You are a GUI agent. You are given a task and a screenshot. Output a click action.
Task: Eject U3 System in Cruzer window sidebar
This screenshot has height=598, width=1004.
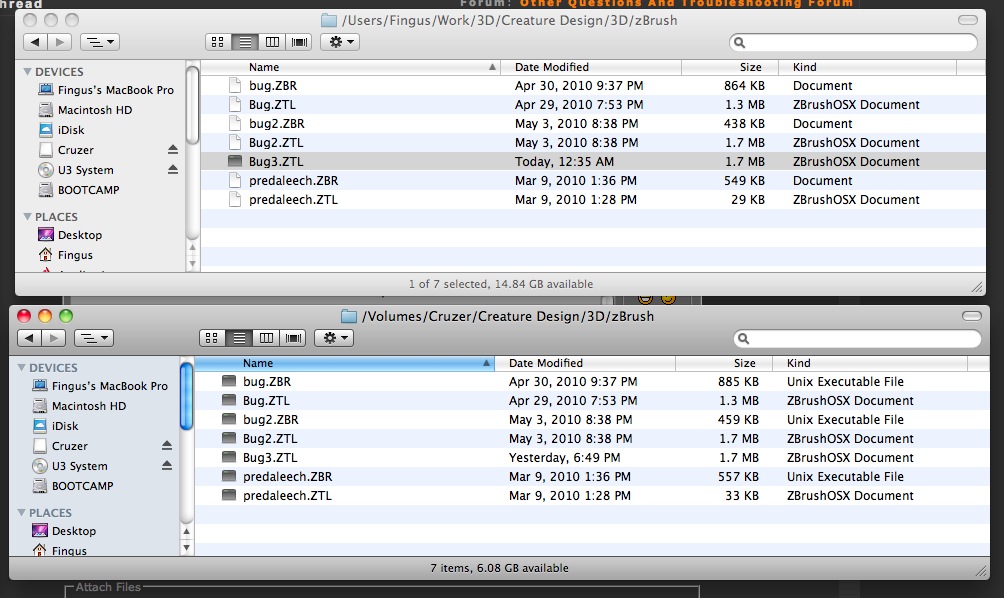tap(167, 465)
